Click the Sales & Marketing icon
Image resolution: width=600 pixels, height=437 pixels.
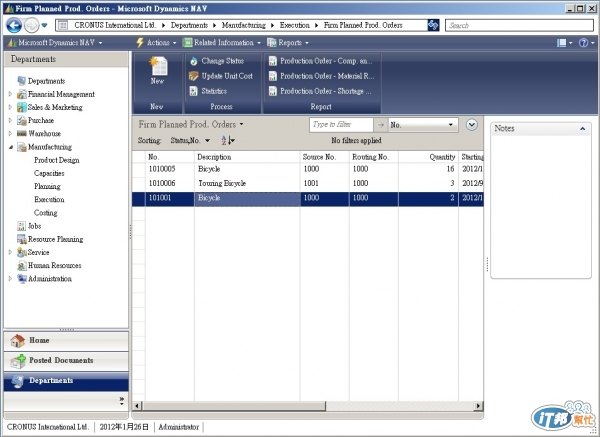[22, 107]
